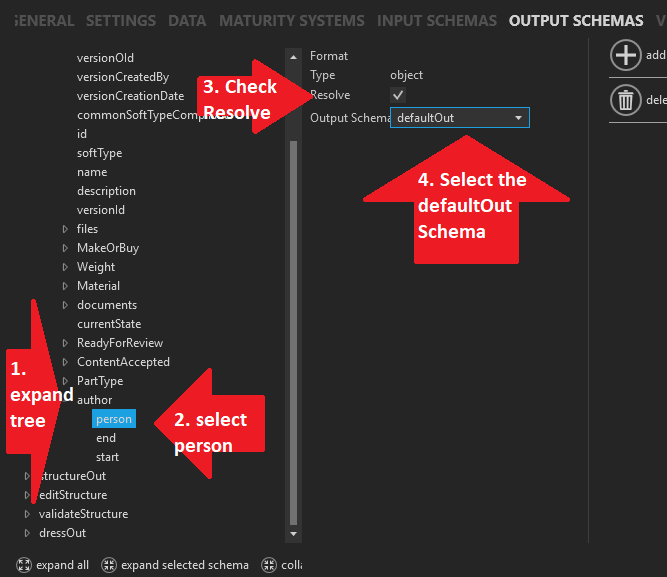Expand the documents node arrow
This screenshot has height=577, width=667.
(65, 305)
